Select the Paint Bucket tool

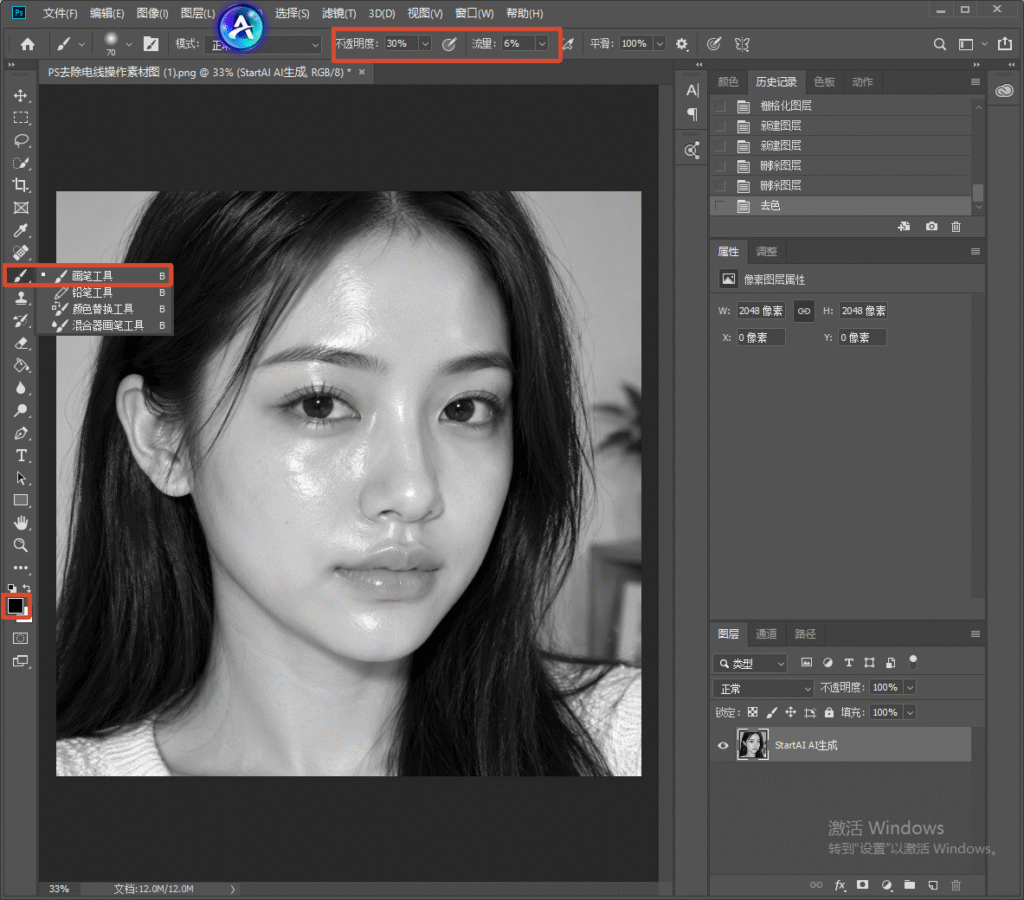(x=21, y=366)
